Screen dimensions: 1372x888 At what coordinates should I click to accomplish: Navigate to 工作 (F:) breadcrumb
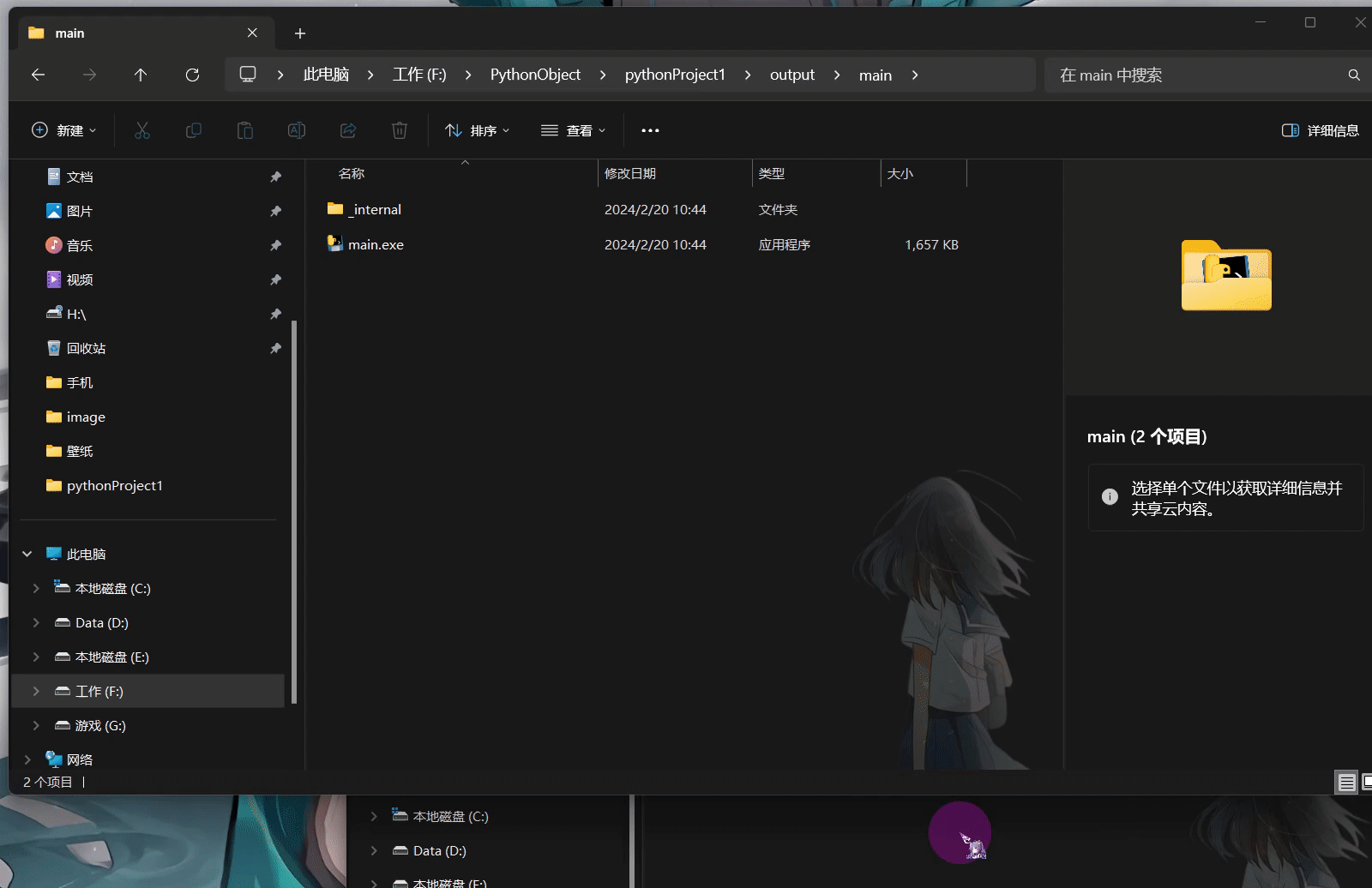[419, 75]
